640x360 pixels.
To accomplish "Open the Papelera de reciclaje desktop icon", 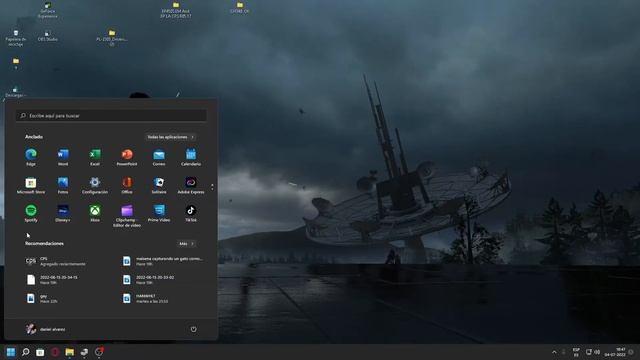I will (16, 38).
